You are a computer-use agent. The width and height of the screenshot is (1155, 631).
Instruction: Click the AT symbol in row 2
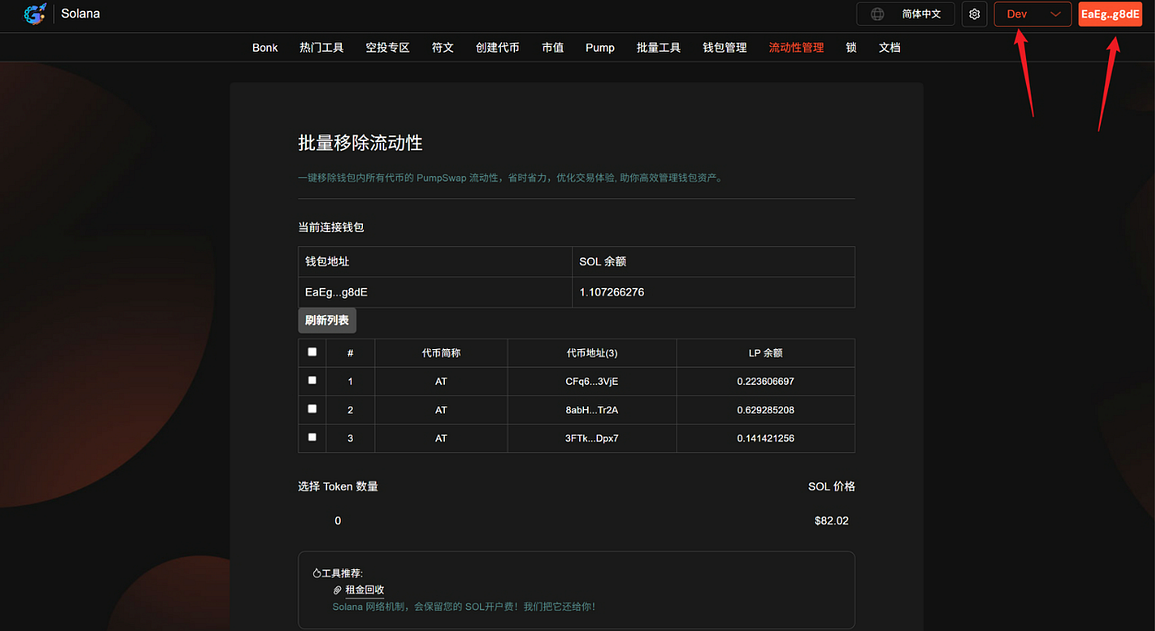point(440,410)
